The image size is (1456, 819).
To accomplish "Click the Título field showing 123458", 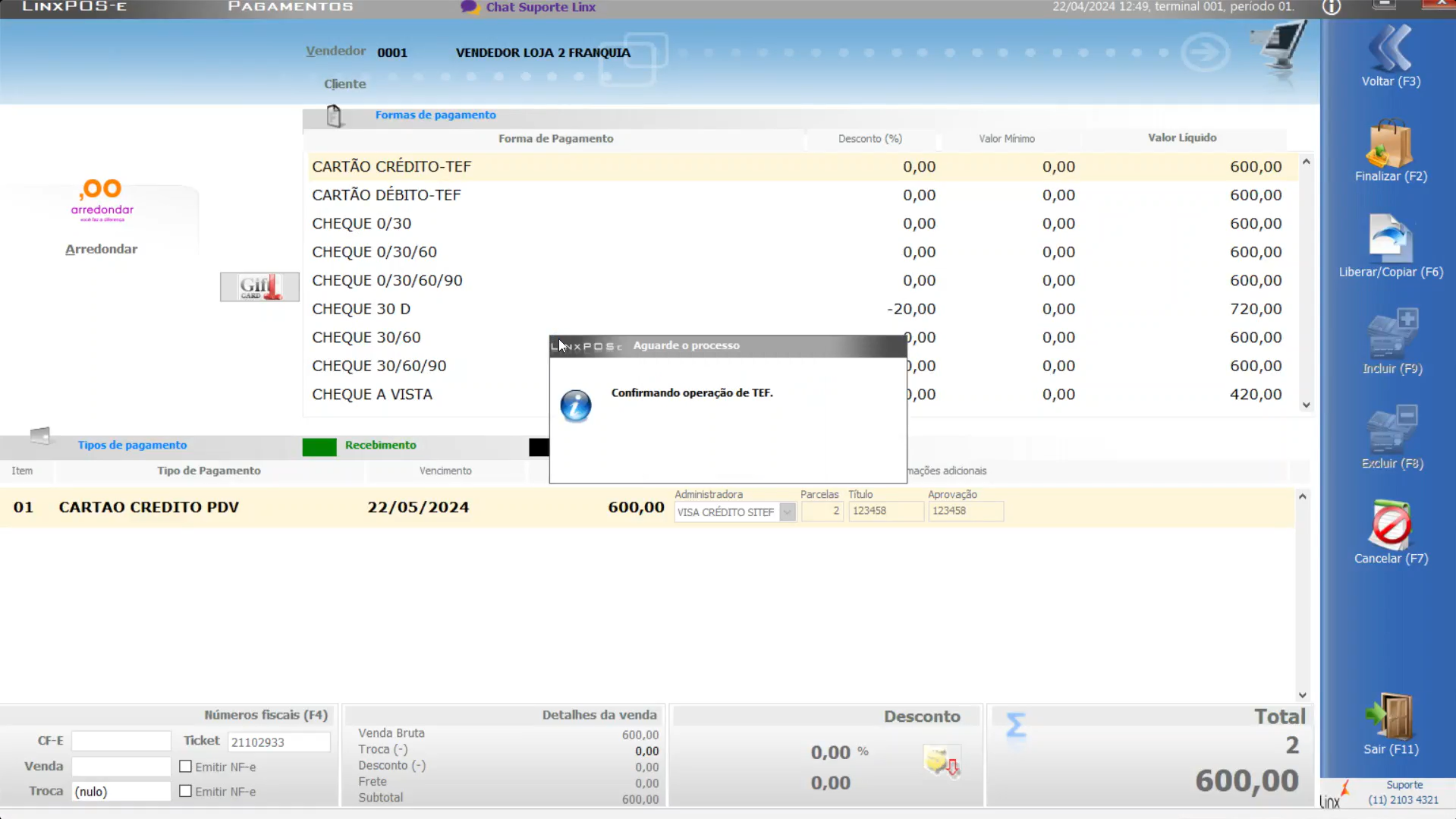I will [885, 512].
